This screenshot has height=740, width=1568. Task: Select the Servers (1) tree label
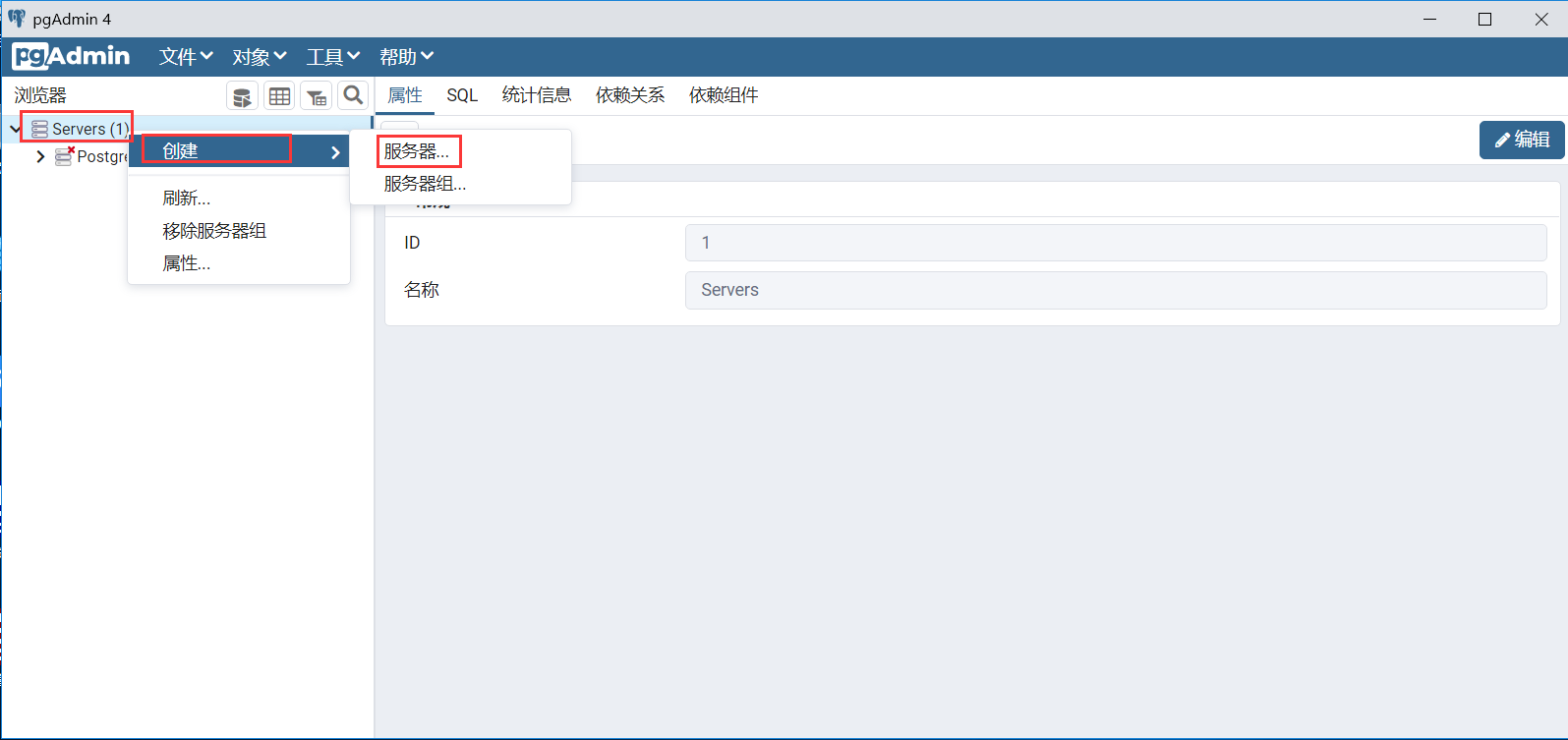click(x=90, y=129)
